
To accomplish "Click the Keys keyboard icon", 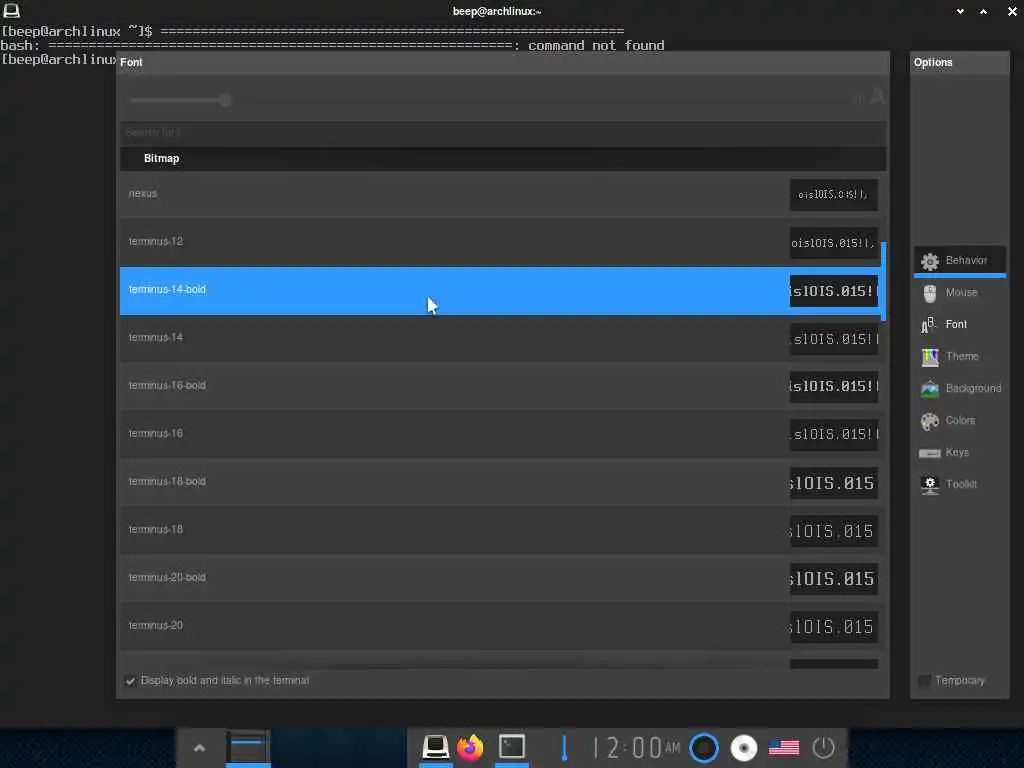I will pos(930,453).
